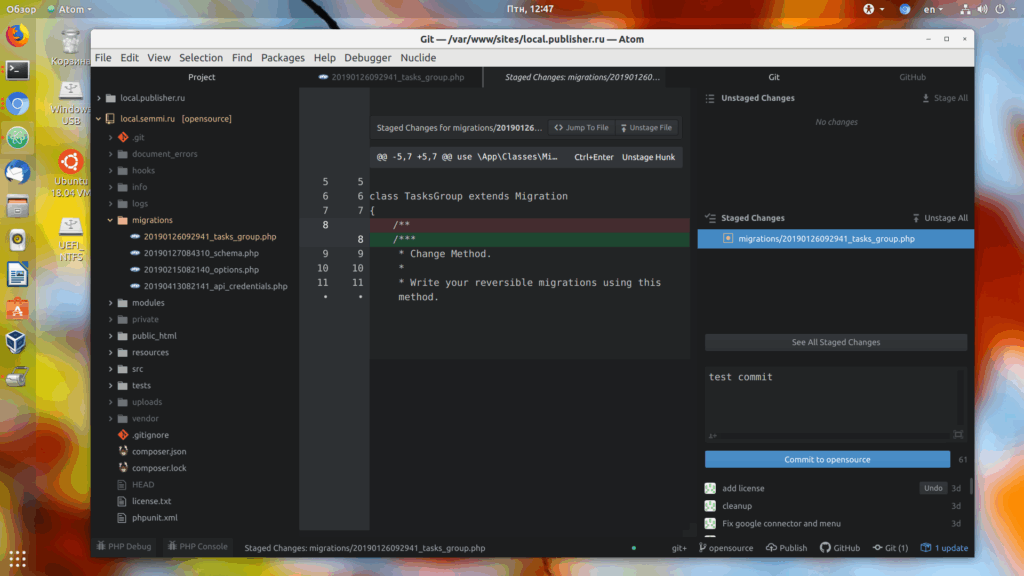
Task: Click the Unstage File button
Action: pyautogui.click(x=646, y=127)
